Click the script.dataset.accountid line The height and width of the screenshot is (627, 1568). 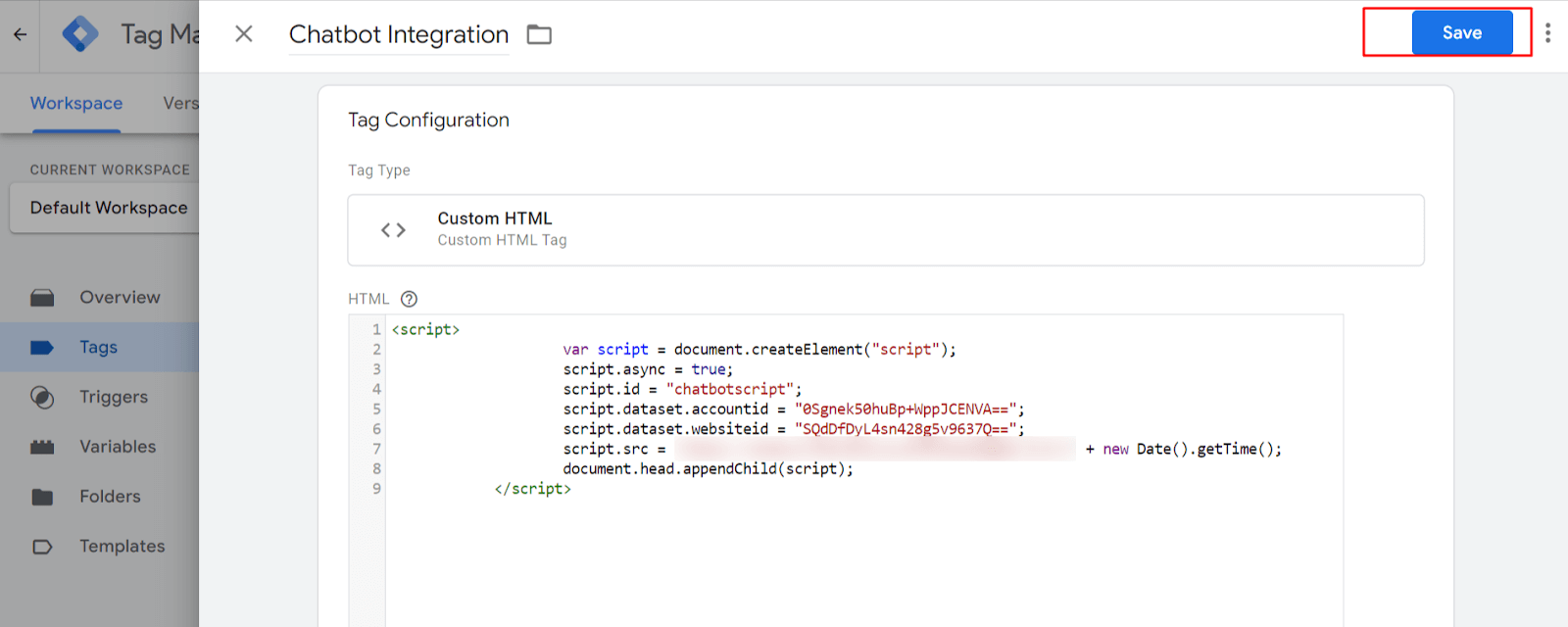coord(794,409)
